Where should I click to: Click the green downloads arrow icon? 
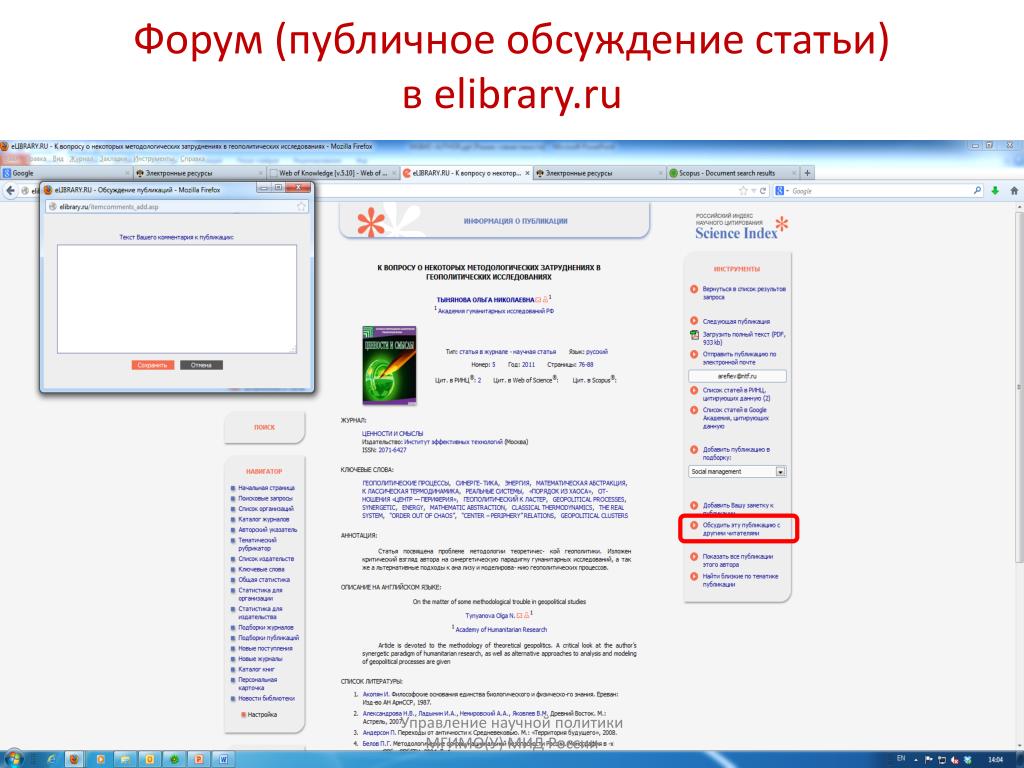pos(995,191)
